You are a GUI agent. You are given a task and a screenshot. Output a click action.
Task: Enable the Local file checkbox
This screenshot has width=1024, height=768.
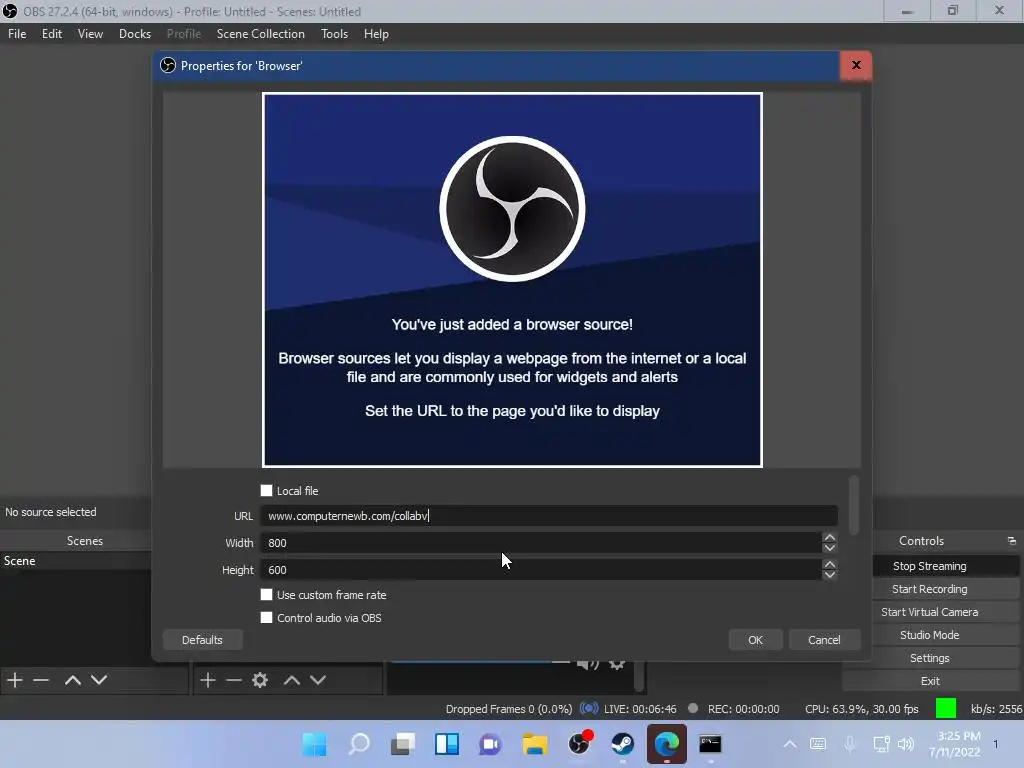point(266,490)
